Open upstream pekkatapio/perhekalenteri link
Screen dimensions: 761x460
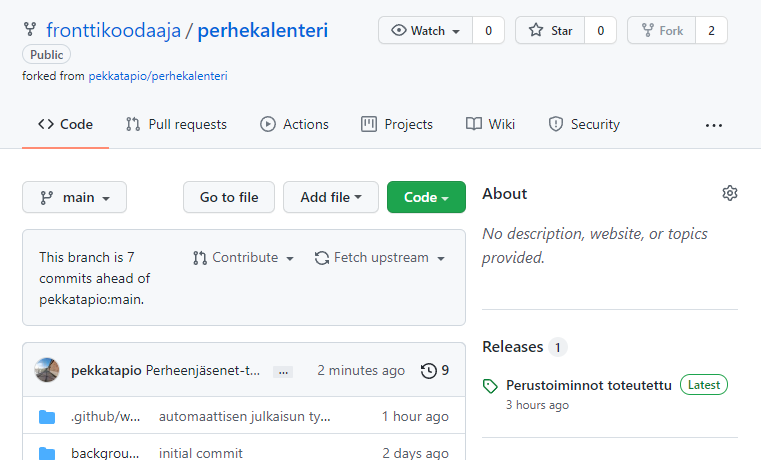click(x=158, y=76)
